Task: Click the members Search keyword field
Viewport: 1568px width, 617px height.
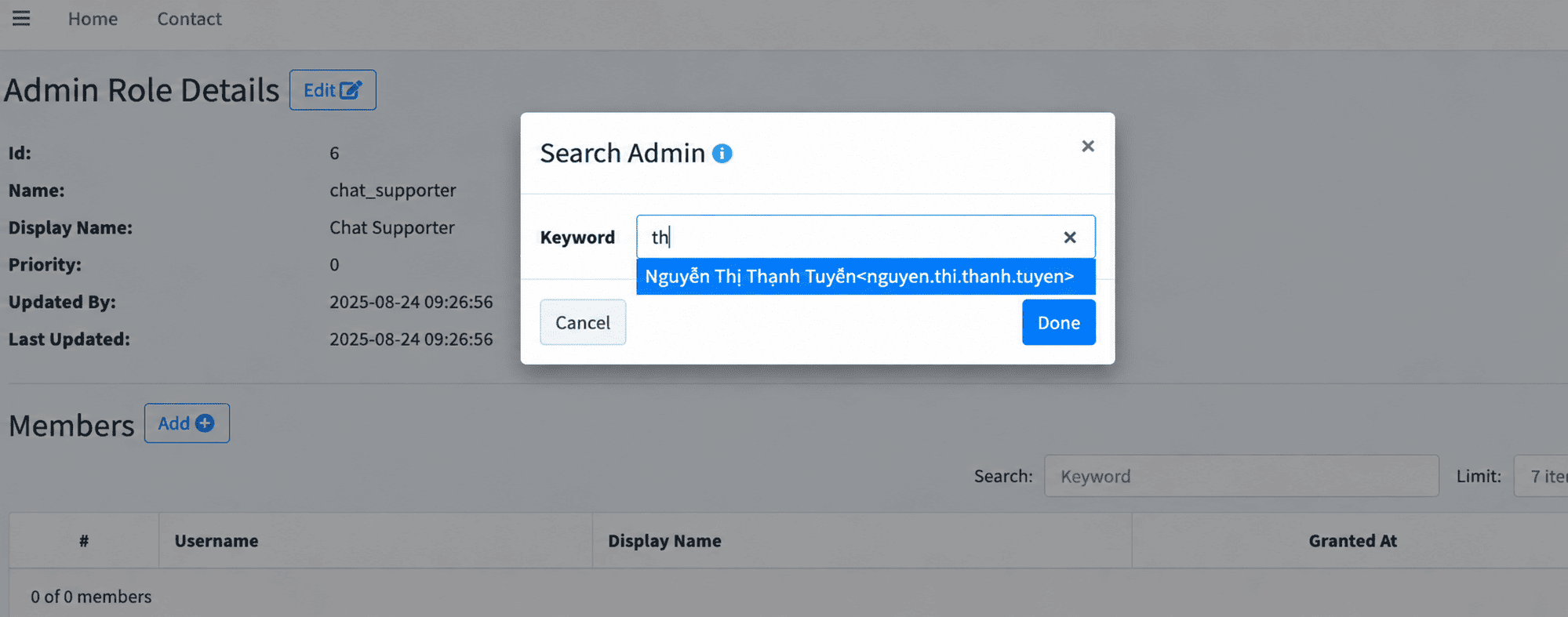Action: click(1241, 476)
